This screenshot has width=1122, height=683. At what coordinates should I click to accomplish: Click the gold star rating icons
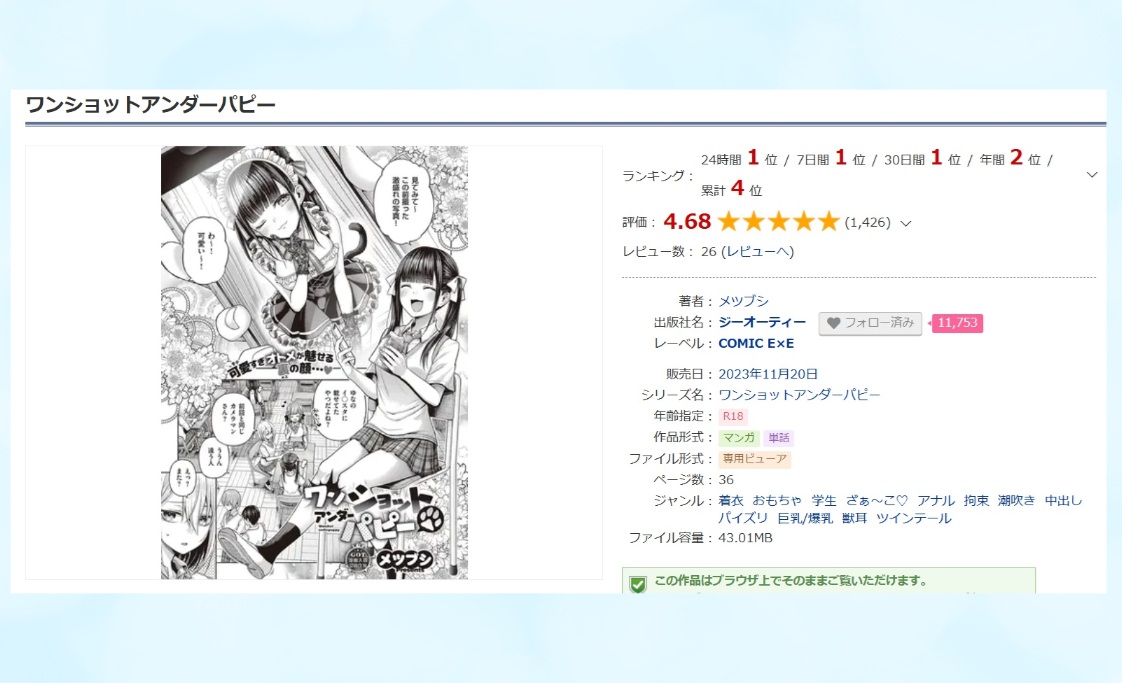[x=778, y=221]
